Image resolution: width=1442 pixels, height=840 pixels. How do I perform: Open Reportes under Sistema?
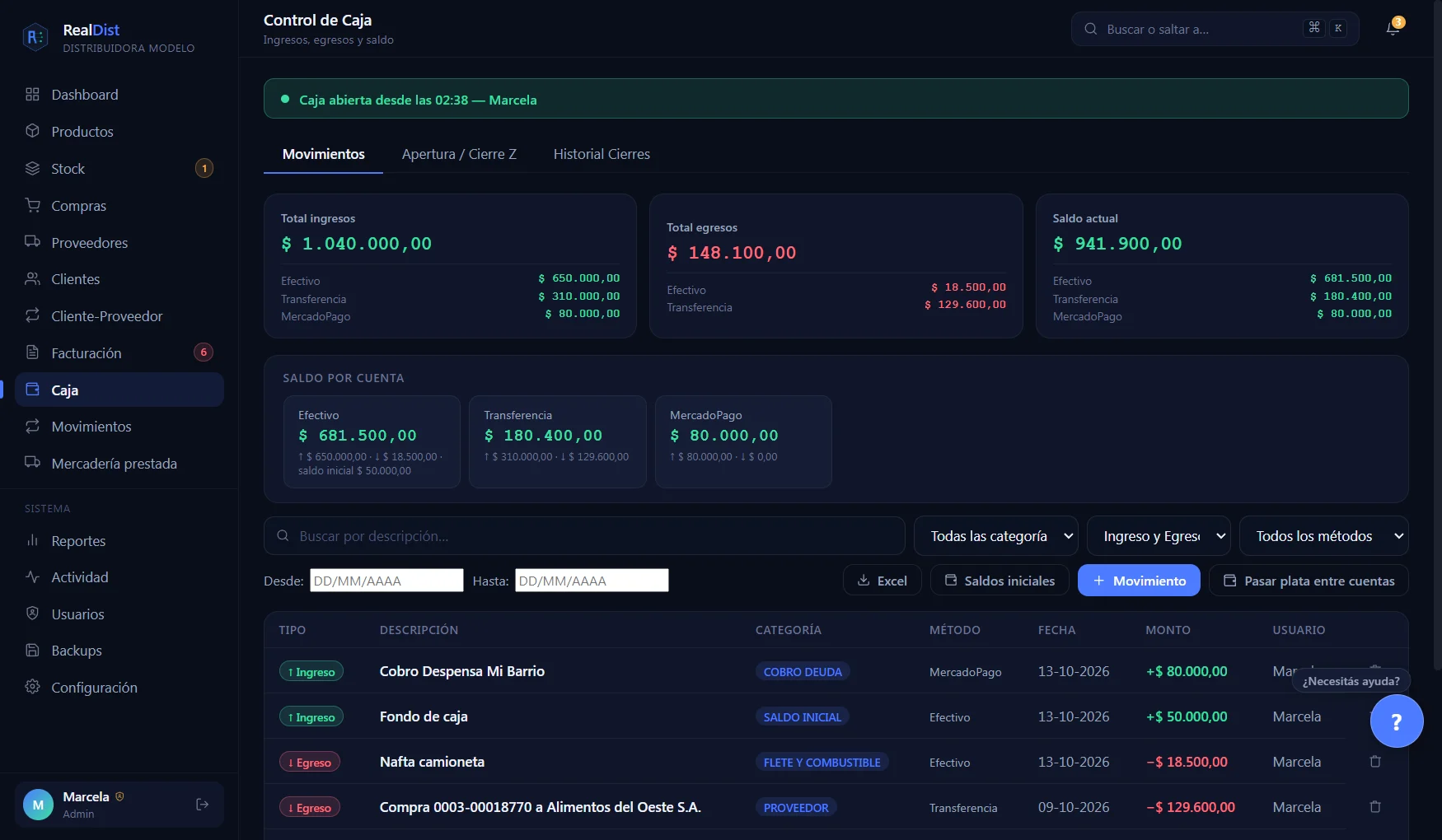click(x=119, y=541)
